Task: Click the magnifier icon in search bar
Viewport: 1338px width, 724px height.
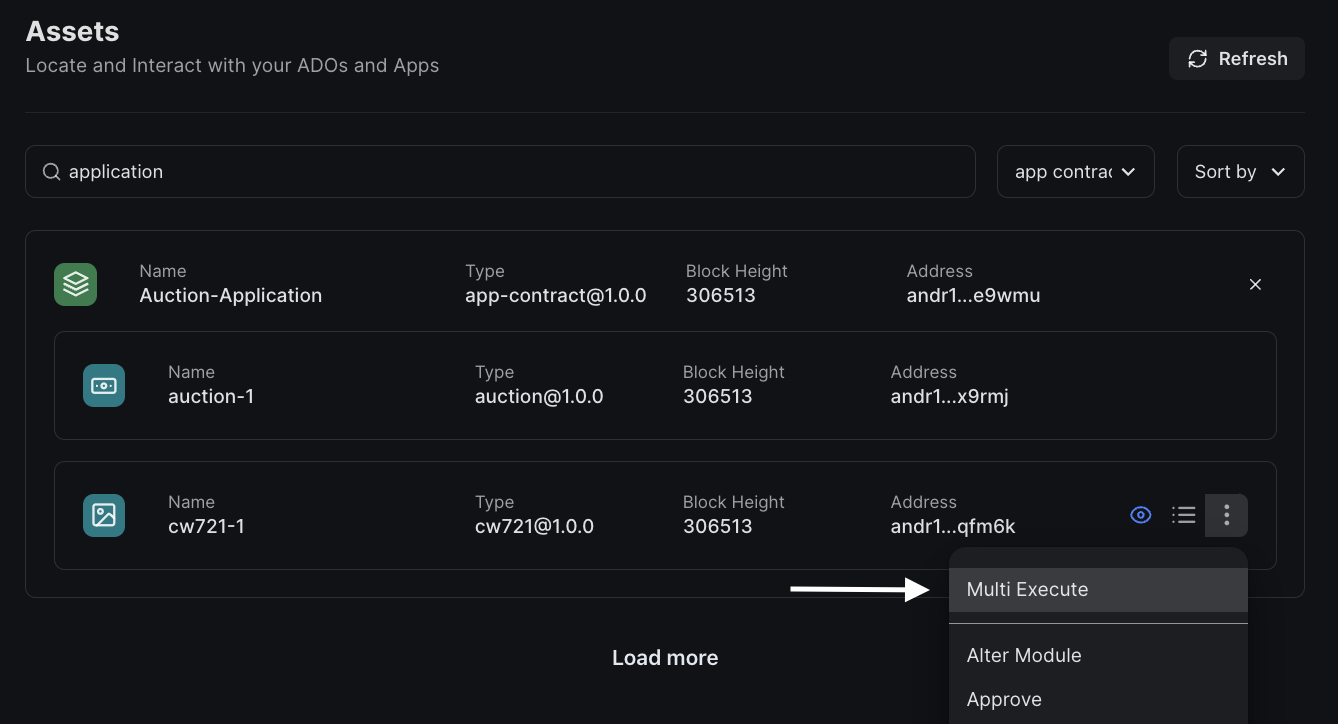Action: tap(51, 172)
